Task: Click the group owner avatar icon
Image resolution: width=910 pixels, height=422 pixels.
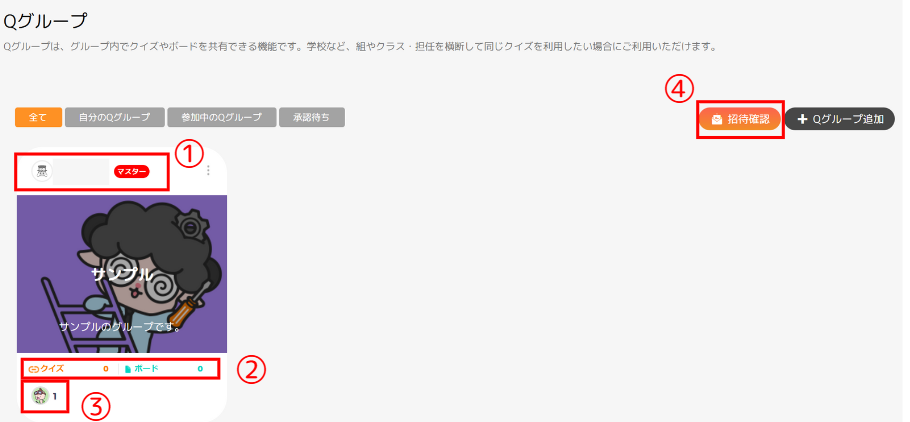Action: [42, 171]
